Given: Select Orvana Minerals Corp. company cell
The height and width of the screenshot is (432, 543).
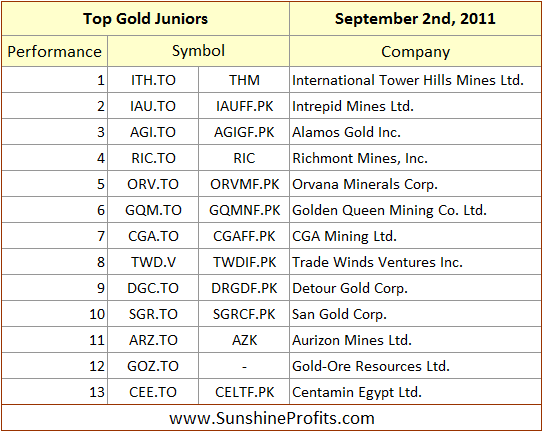Looking at the screenshot, I should click(415, 184).
